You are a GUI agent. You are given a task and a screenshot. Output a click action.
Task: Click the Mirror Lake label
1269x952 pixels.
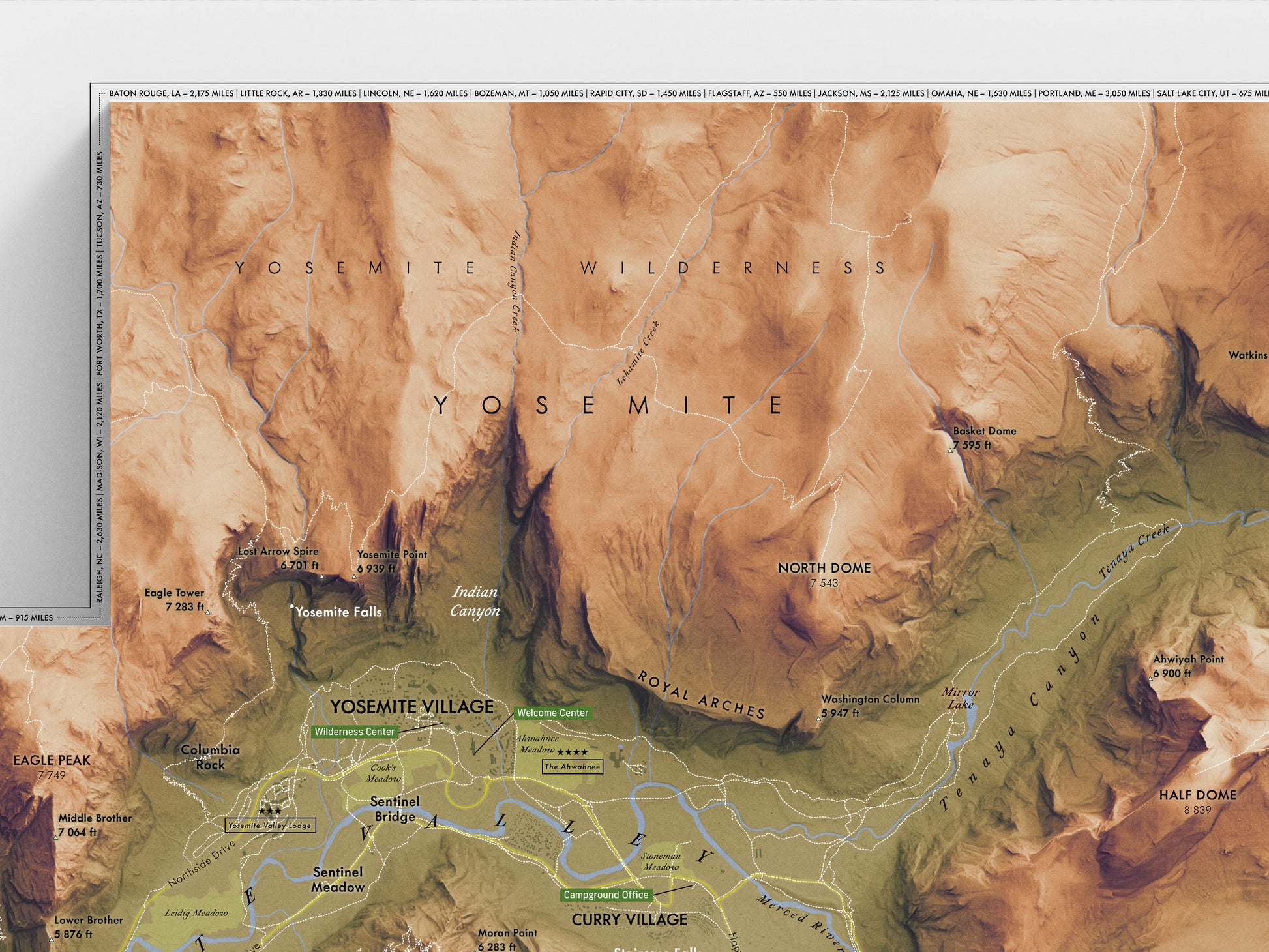point(961,698)
